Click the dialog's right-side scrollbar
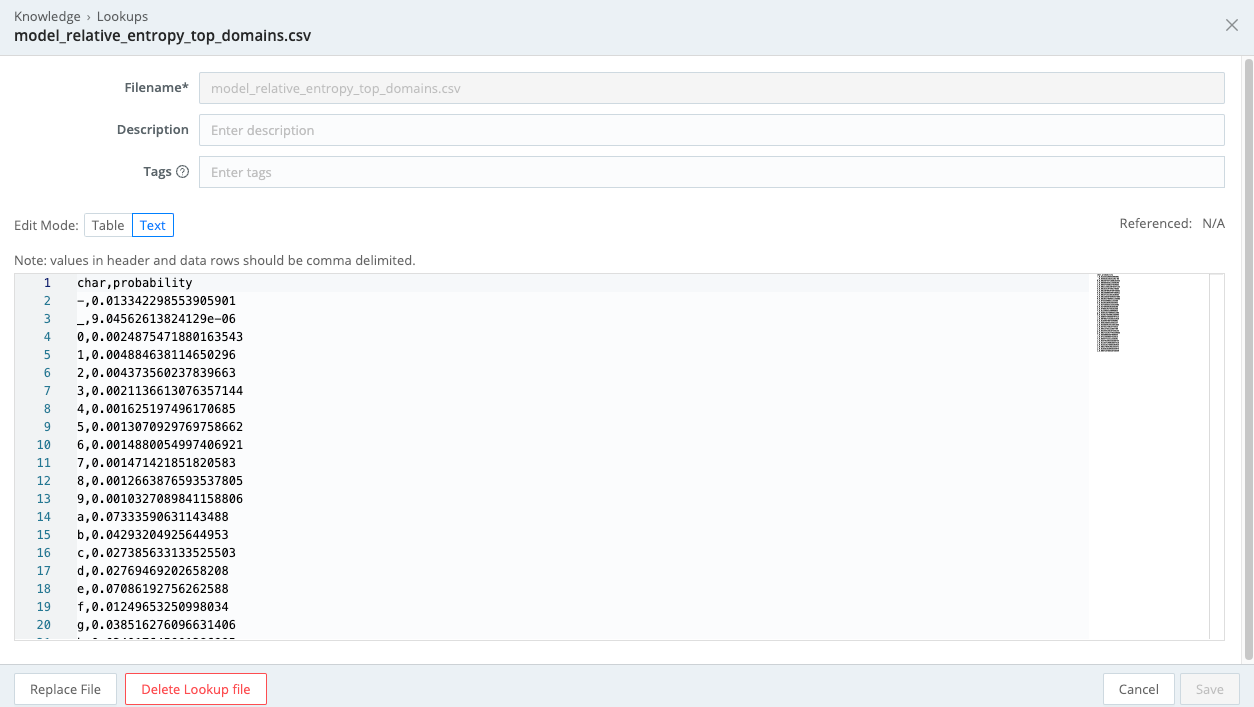Screen dimensions: 1254x707 1248,360
